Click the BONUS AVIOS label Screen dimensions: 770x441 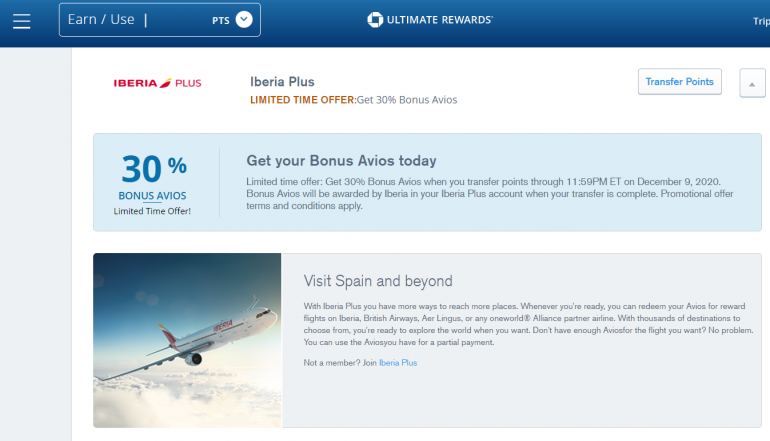tap(152, 196)
